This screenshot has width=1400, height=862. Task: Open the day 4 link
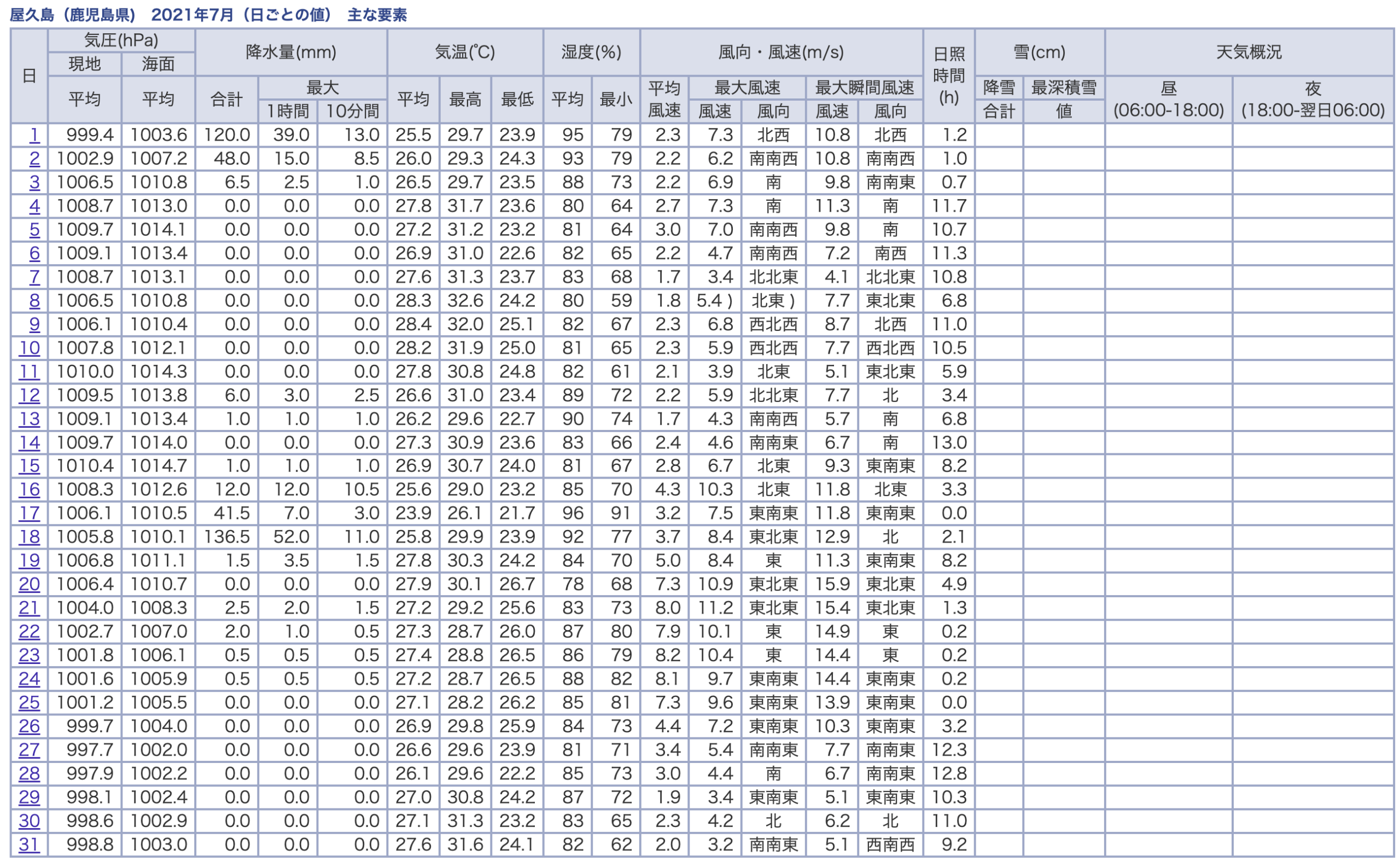[x=34, y=206]
